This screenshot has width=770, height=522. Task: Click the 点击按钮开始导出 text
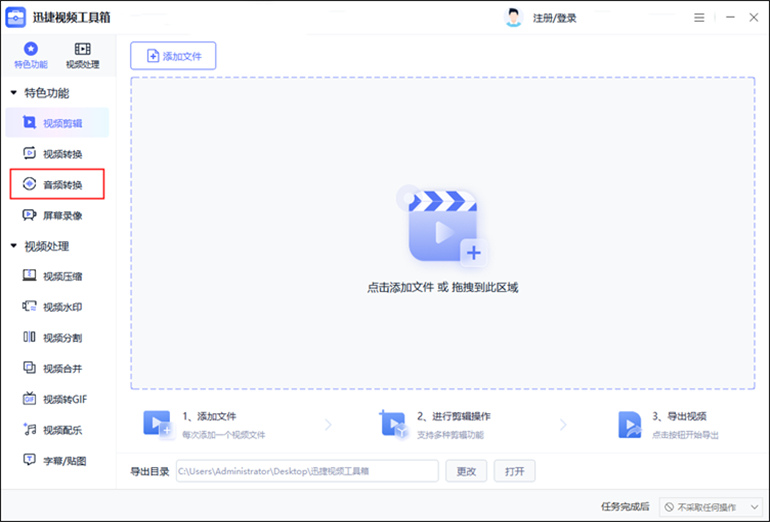point(685,435)
